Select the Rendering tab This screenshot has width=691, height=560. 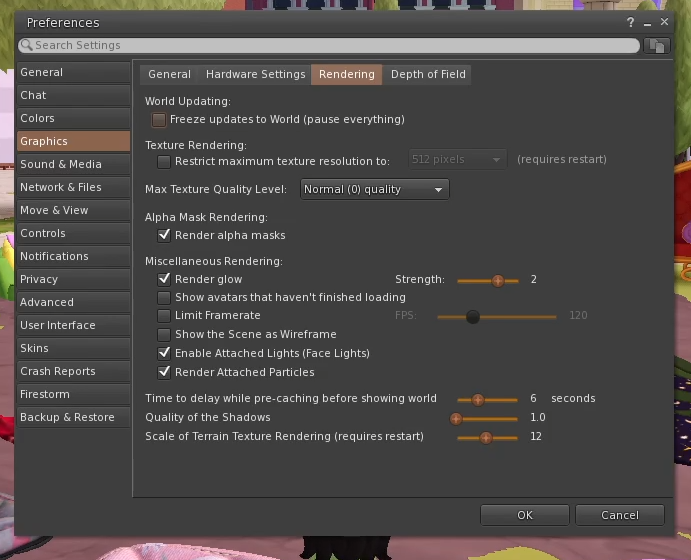(x=346, y=74)
